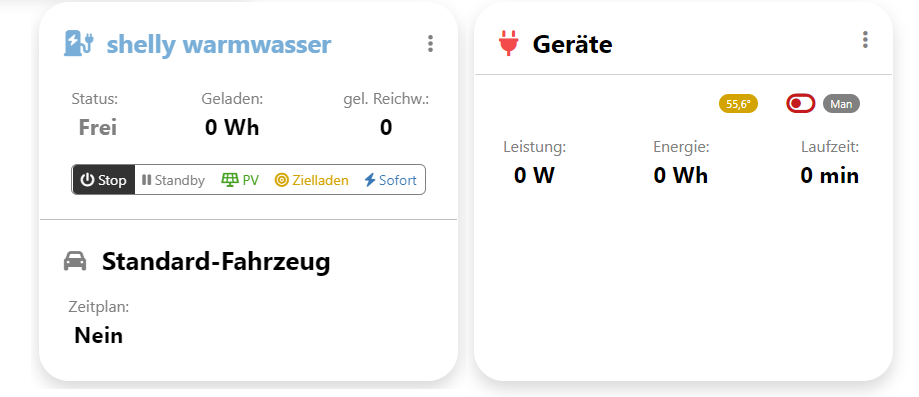Select the Stop charging mode
The height and width of the screenshot is (397, 919).
[x=104, y=180]
